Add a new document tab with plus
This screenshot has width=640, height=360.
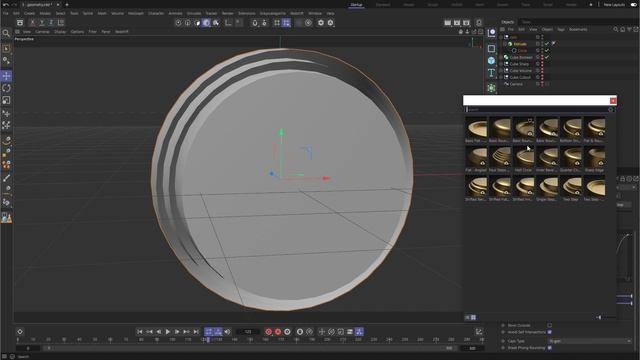tap(67, 4)
